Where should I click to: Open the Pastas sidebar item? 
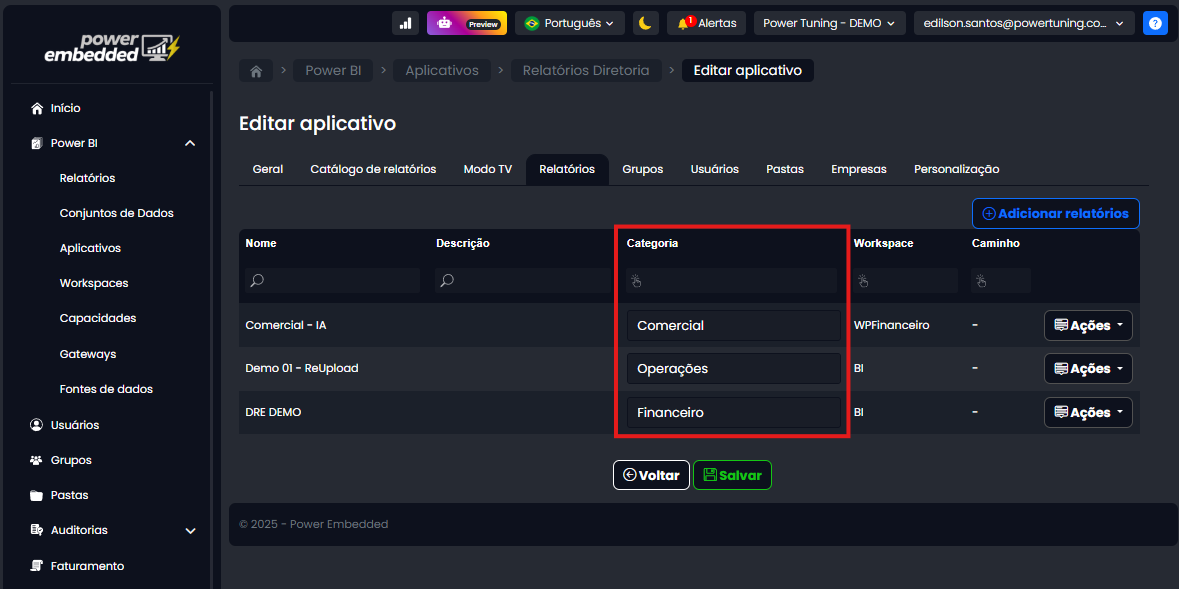coord(69,495)
